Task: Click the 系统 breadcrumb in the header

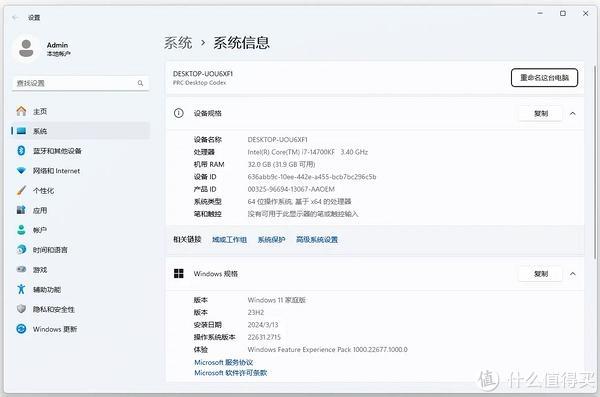Action: [x=178, y=42]
